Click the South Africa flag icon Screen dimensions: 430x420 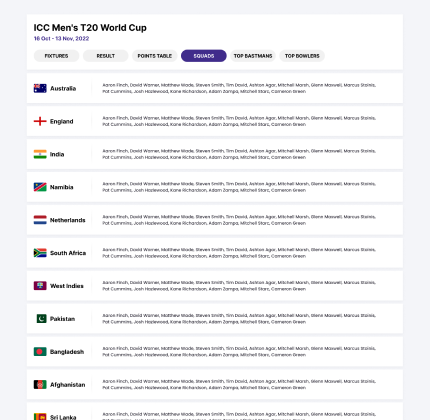[x=40, y=253]
